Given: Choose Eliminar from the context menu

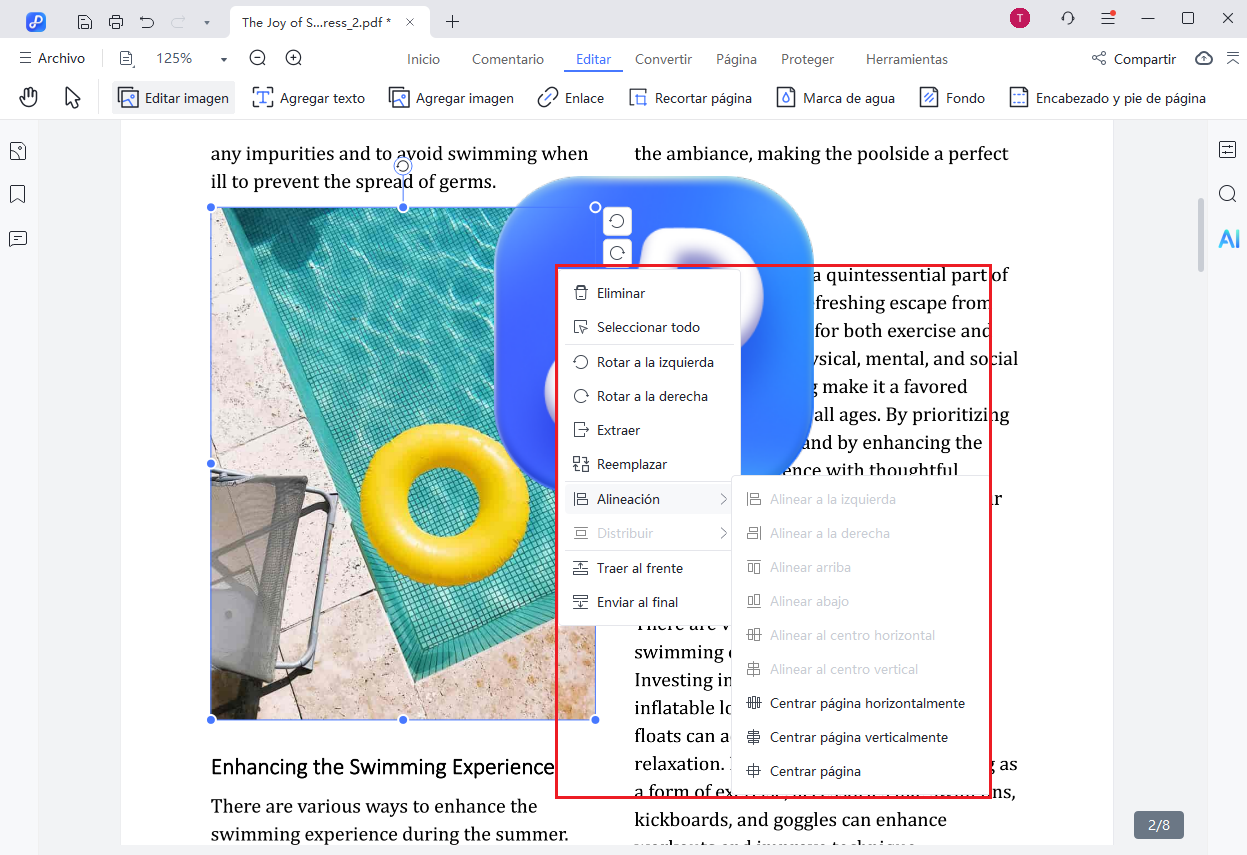Looking at the screenshot, I should (x=620, y=293).
